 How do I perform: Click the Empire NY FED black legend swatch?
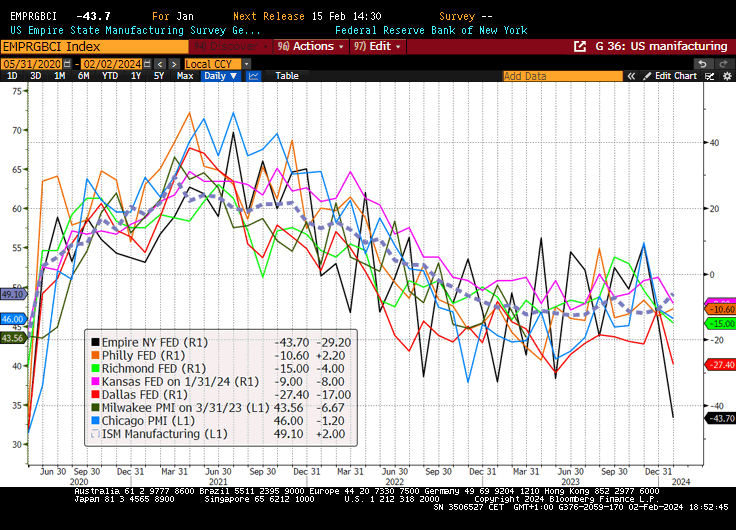click(x=95, y=342)
